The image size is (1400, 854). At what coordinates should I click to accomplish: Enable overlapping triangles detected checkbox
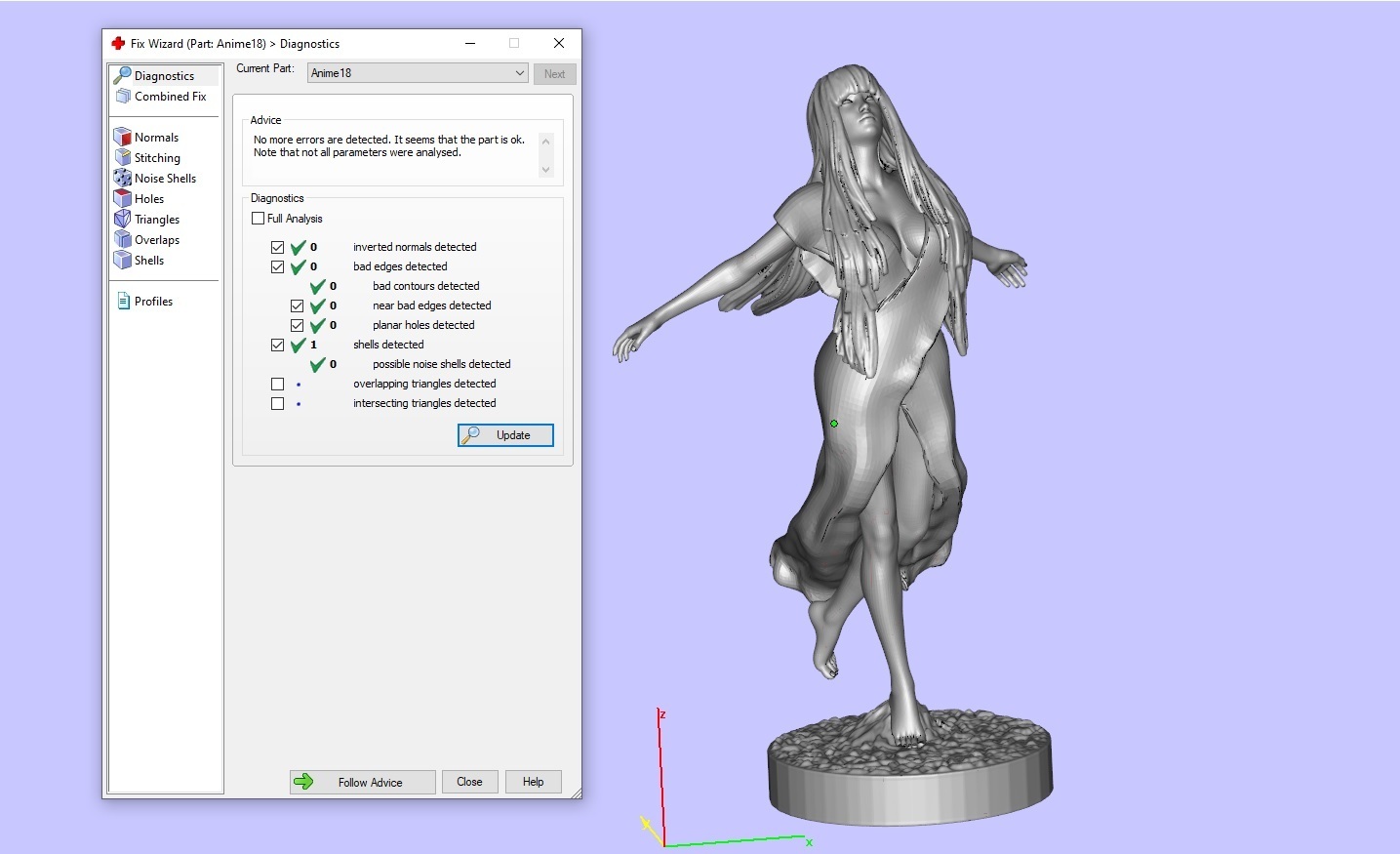click(278, 384)
